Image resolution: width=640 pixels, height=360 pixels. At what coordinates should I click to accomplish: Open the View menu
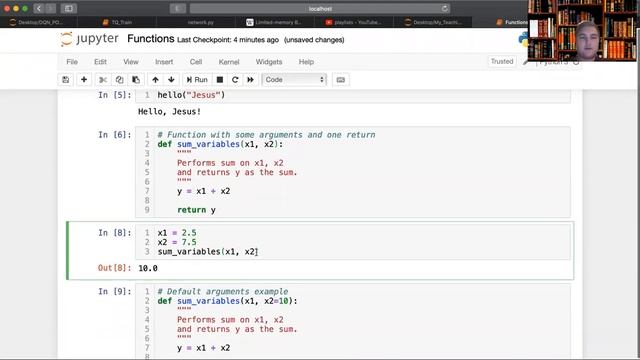pos(131,62)
